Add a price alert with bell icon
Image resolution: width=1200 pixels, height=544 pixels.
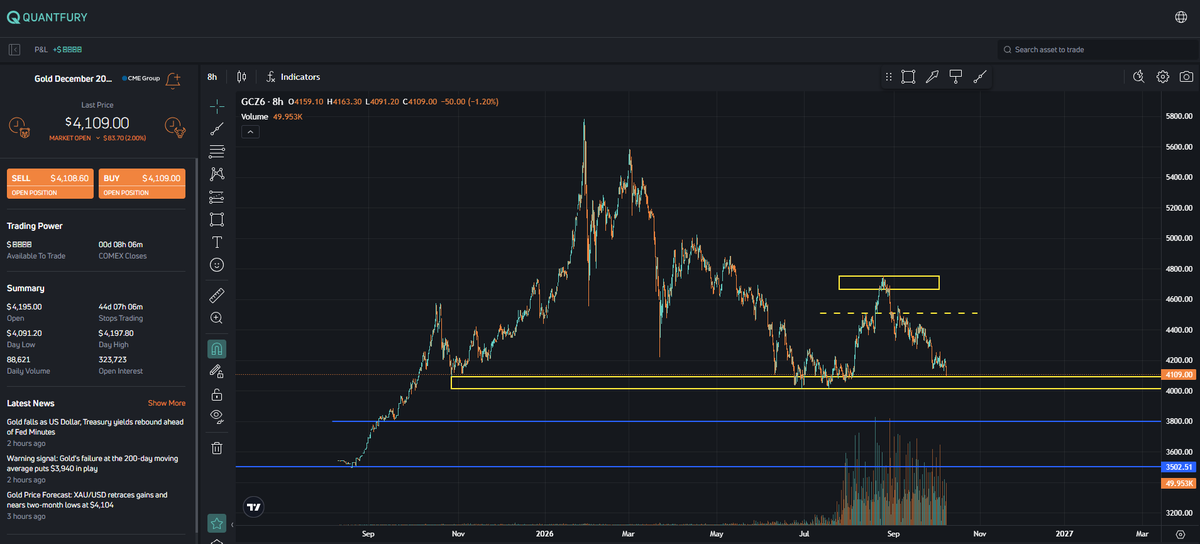[173, 79]
